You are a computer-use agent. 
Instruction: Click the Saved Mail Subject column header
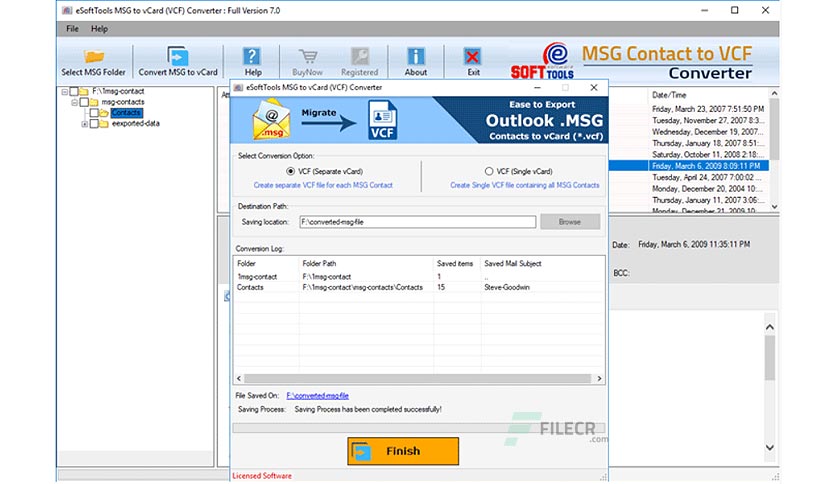coord(512,263)
